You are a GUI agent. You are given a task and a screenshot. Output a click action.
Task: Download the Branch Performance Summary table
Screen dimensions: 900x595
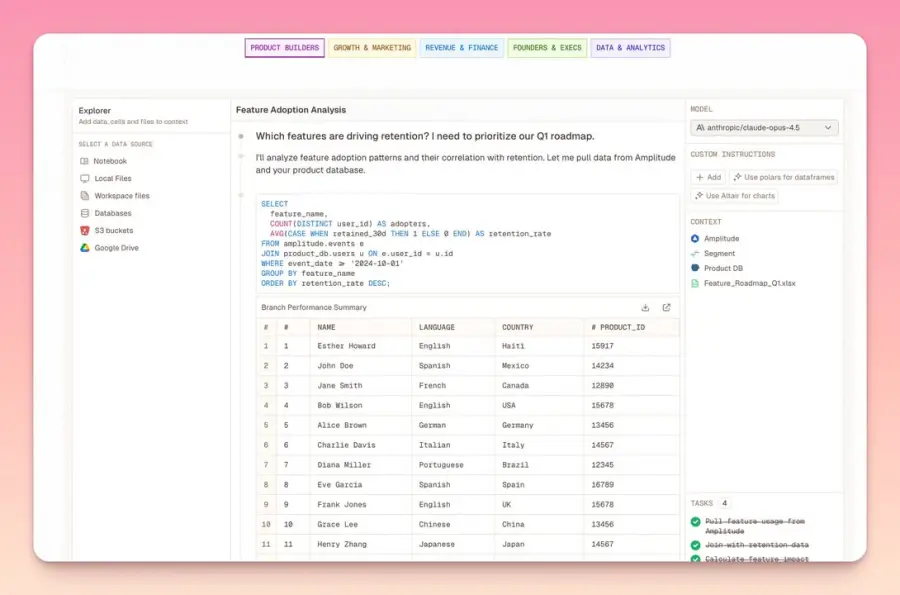(x=645, y=308)
